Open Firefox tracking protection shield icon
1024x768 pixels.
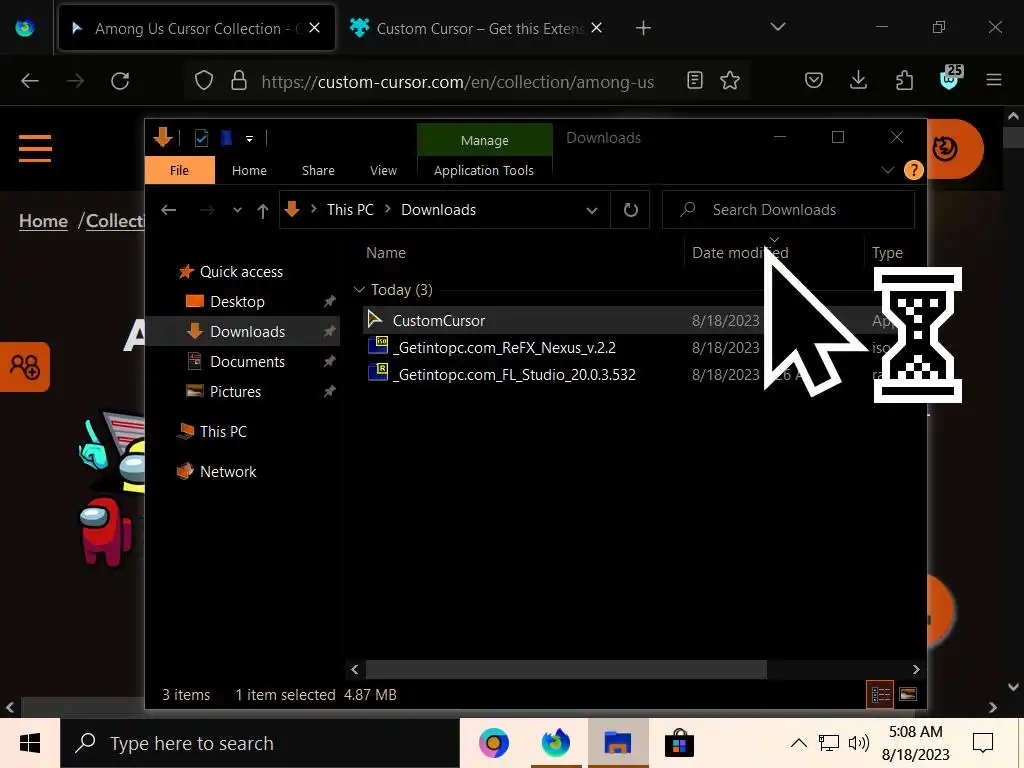pos(204,80)
